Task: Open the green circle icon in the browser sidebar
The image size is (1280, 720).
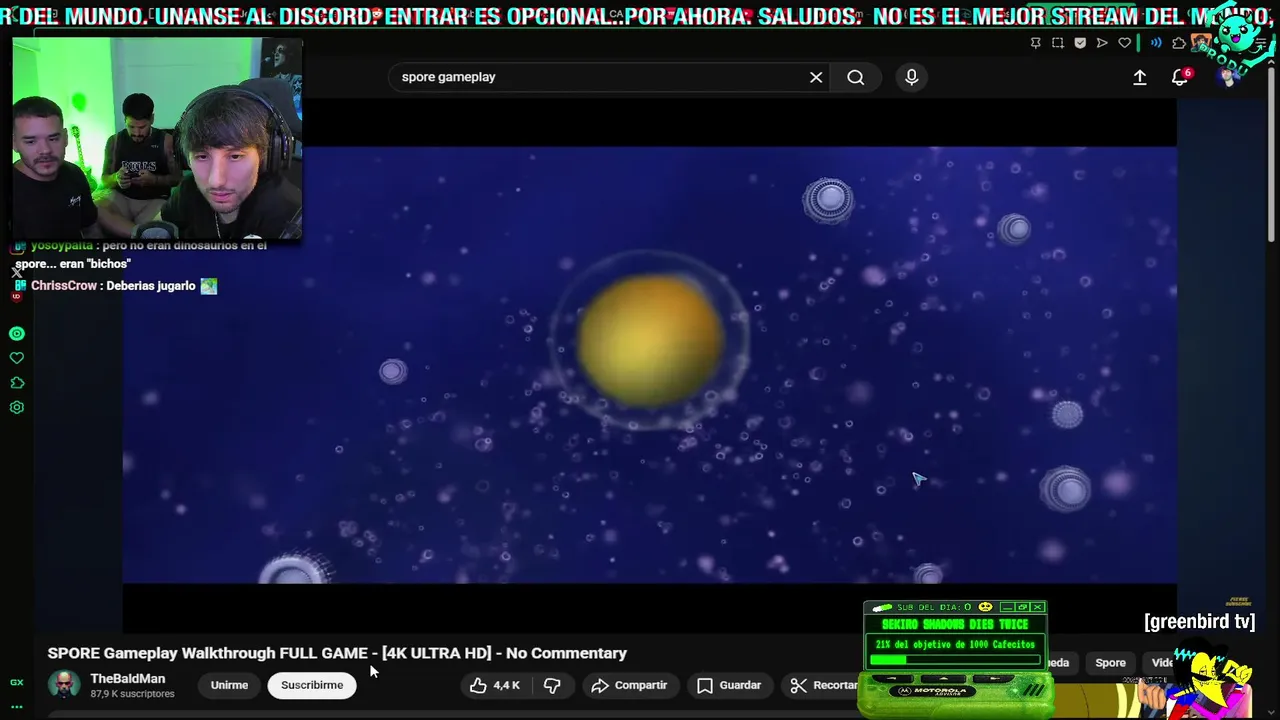Action: tap(16, 334)
